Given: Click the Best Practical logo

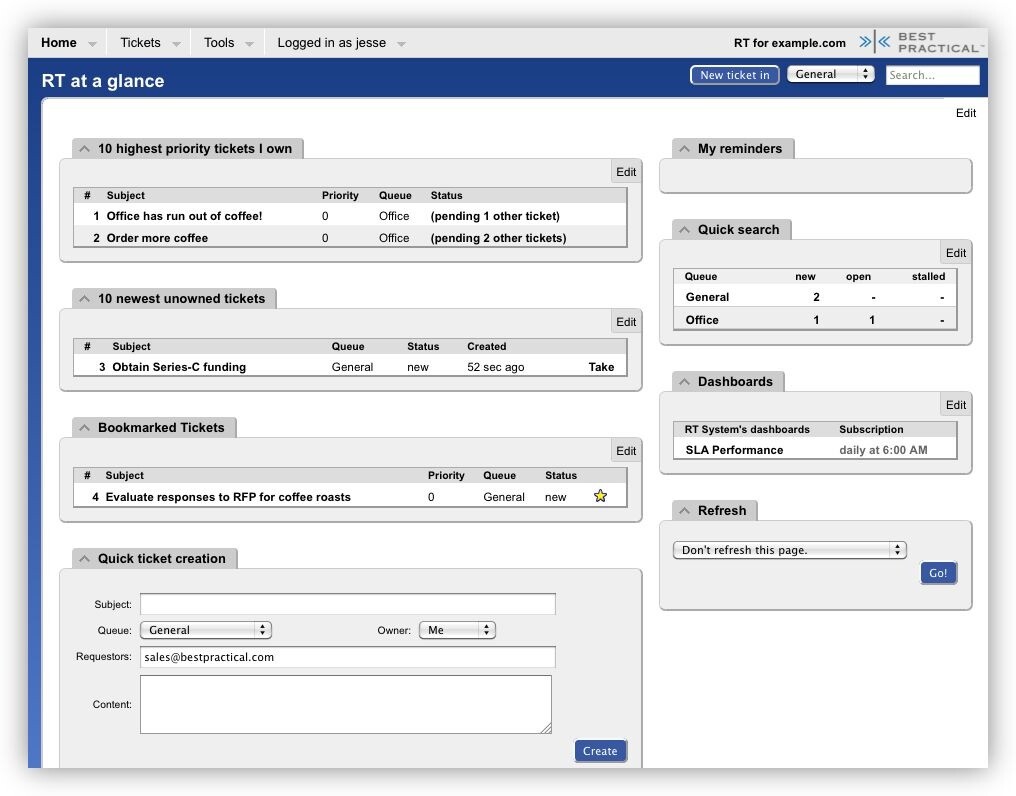Looking at the screenshot, I should (x=920, y=43).
